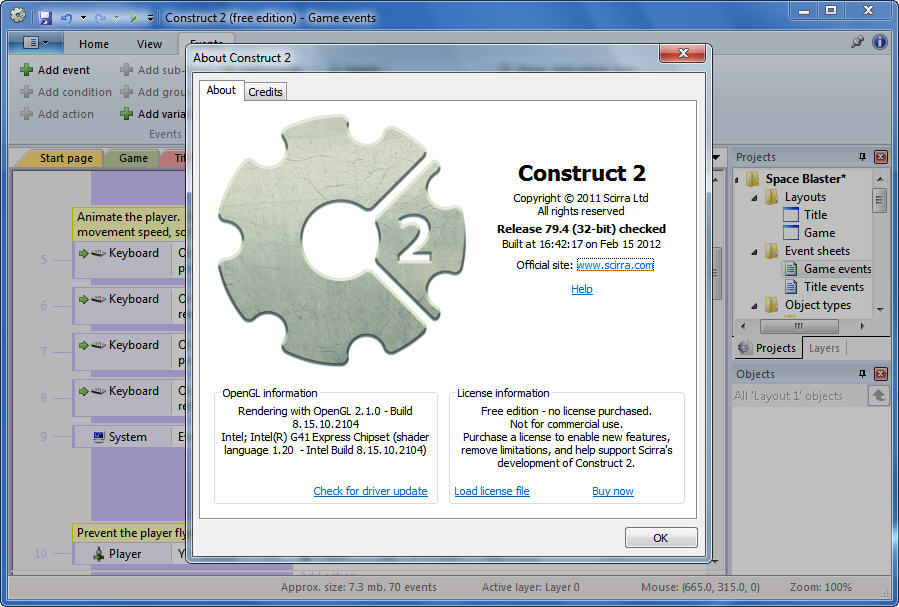
Task: Collapse the Space Blaster project arrow
Action: click(x=737, y=180)
